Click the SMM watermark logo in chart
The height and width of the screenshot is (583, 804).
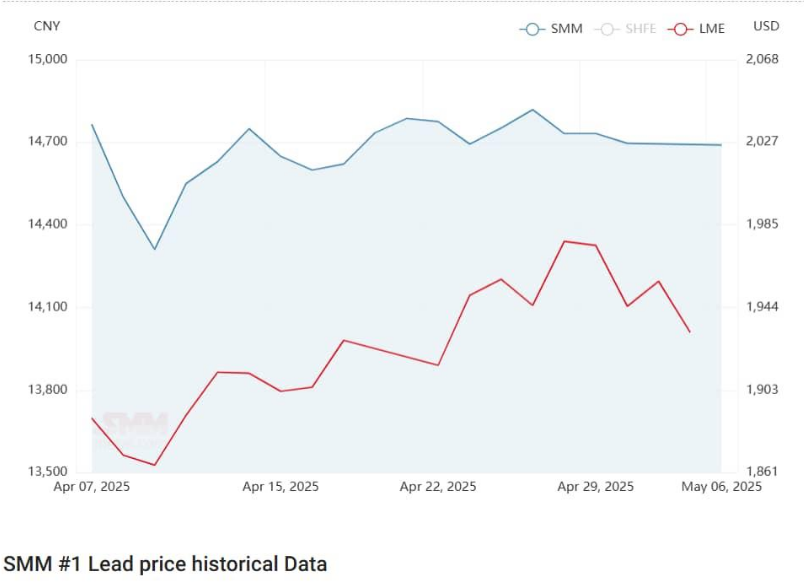[x=134, y=426]
